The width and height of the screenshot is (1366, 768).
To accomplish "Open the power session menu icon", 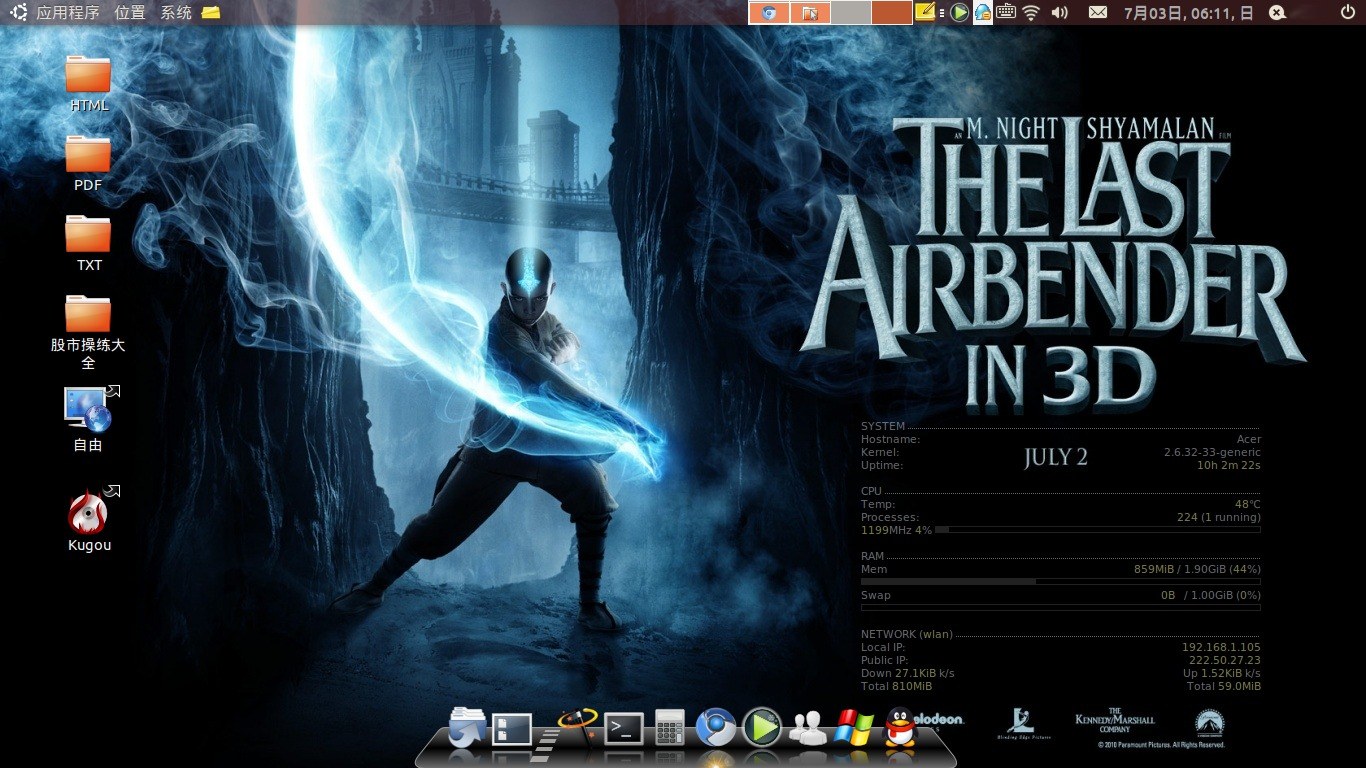I will click(x=1348, y=13).
